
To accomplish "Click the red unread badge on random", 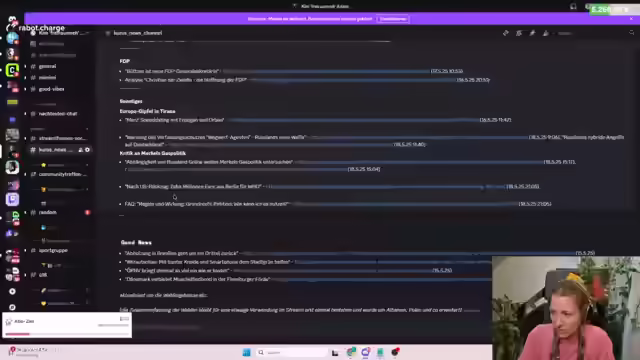I will [87, 212].
